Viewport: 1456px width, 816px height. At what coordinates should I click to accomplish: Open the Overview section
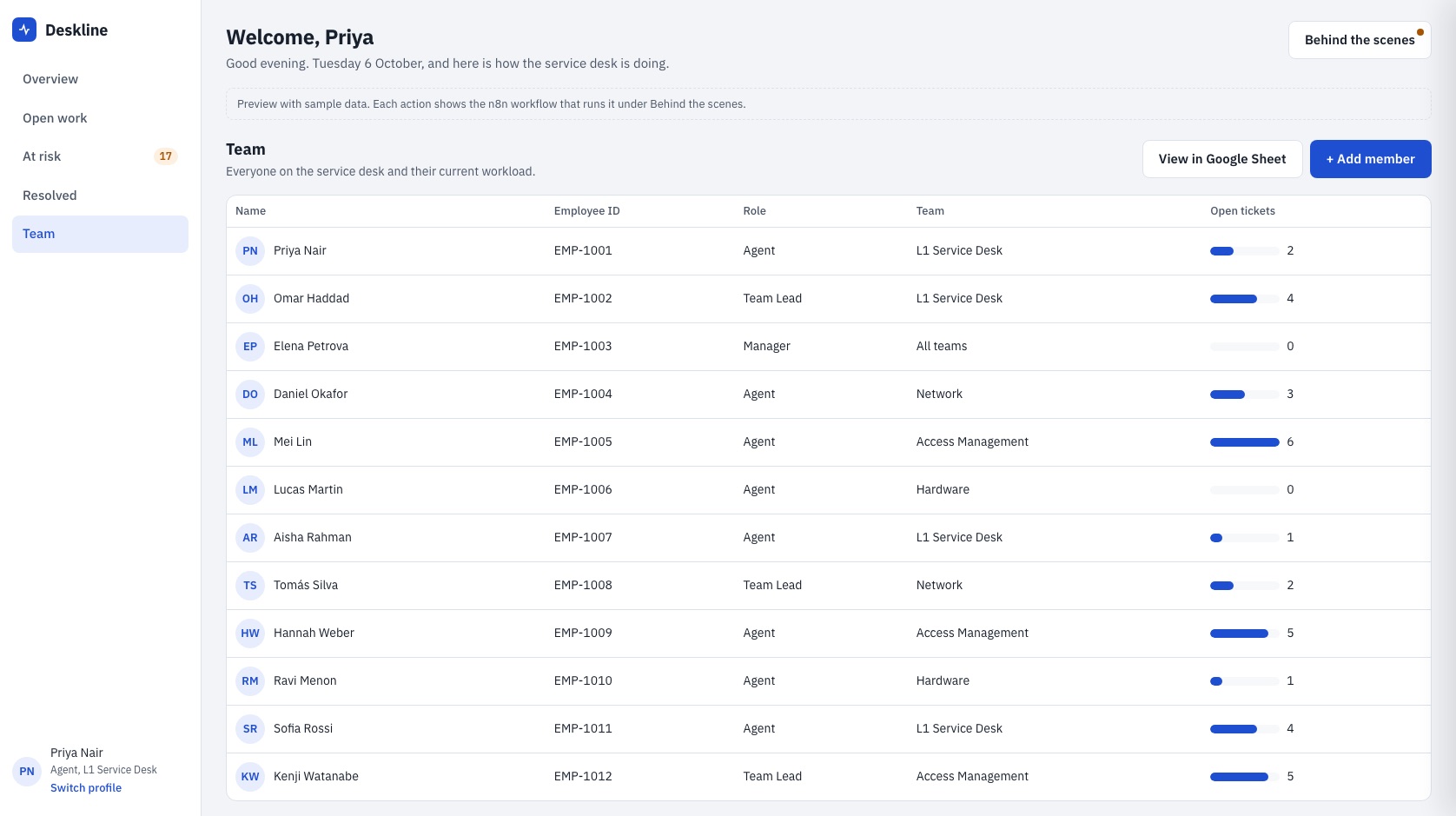pos(100,79)
